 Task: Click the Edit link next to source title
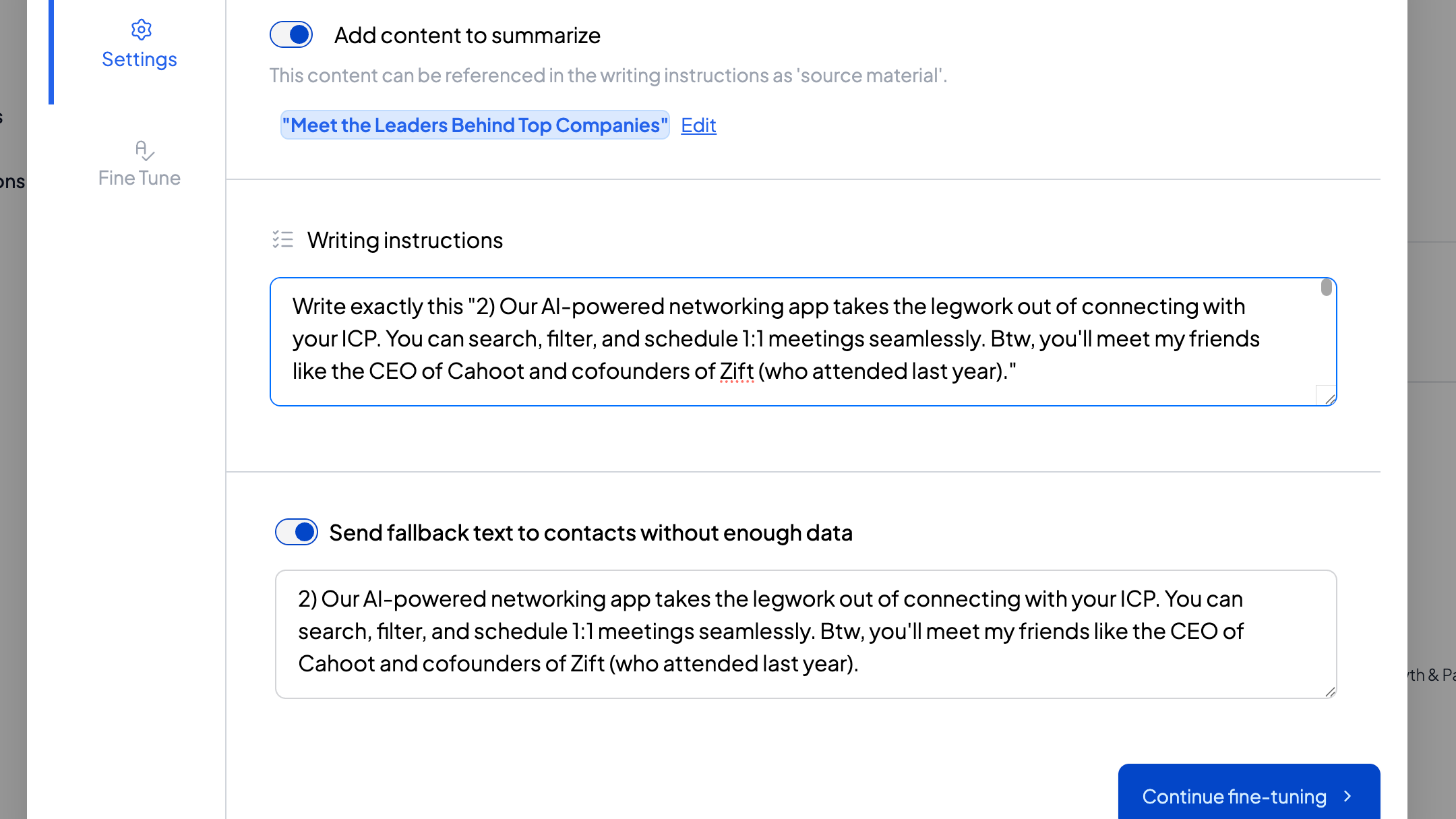698,125
